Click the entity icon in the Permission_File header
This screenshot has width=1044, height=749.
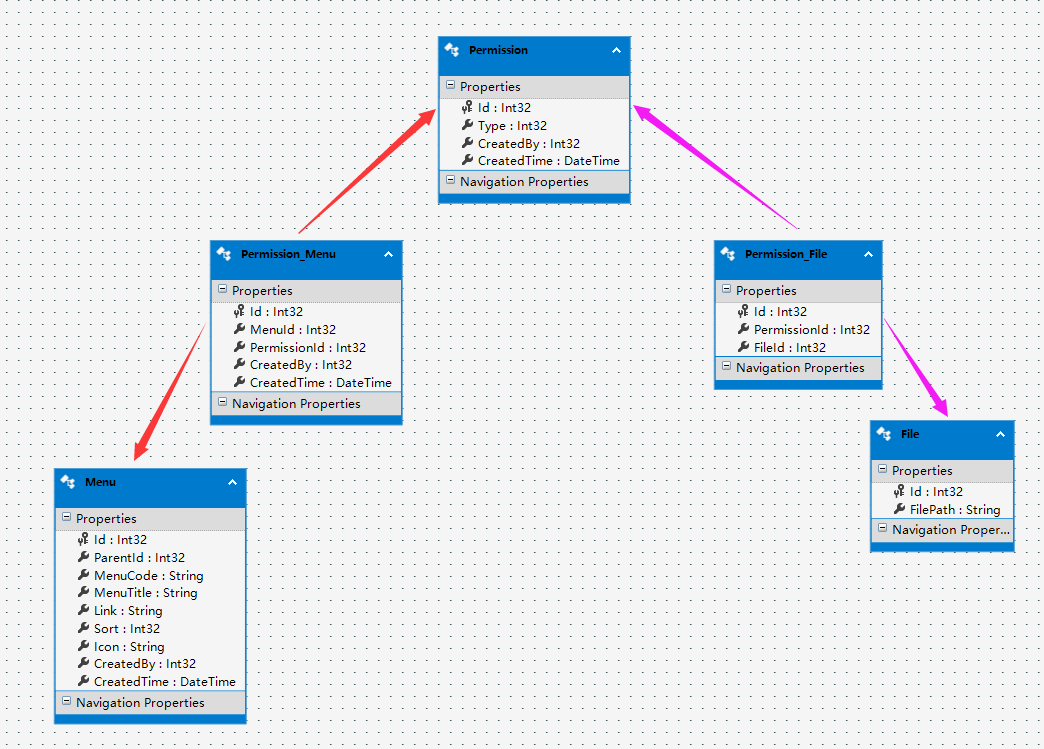pyautogui.click(x=728, y=254)
